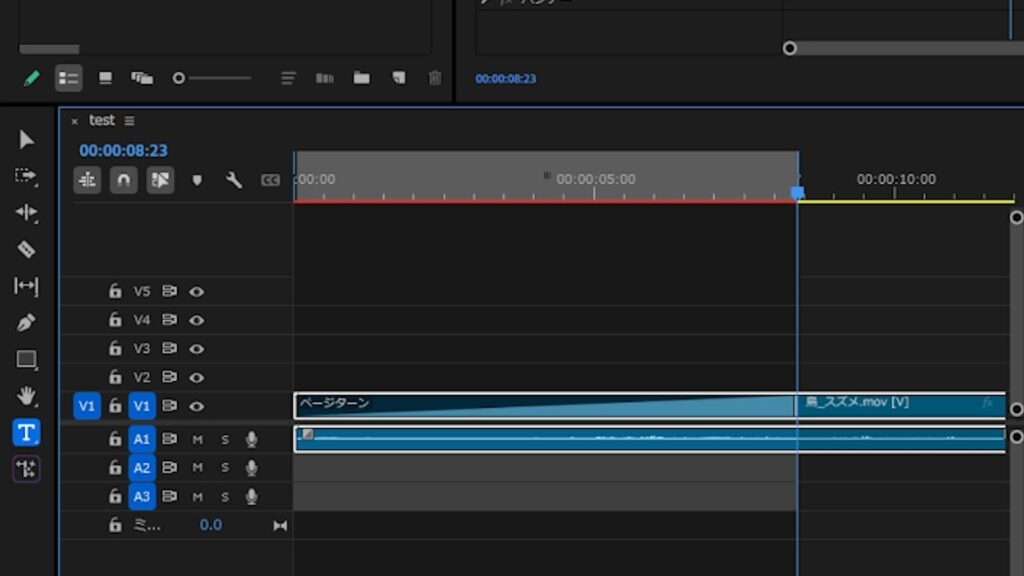The width and height of the screenshot is (1024, 576).
Task: Click the V1 source patching button
Action: tap(87, 406)
